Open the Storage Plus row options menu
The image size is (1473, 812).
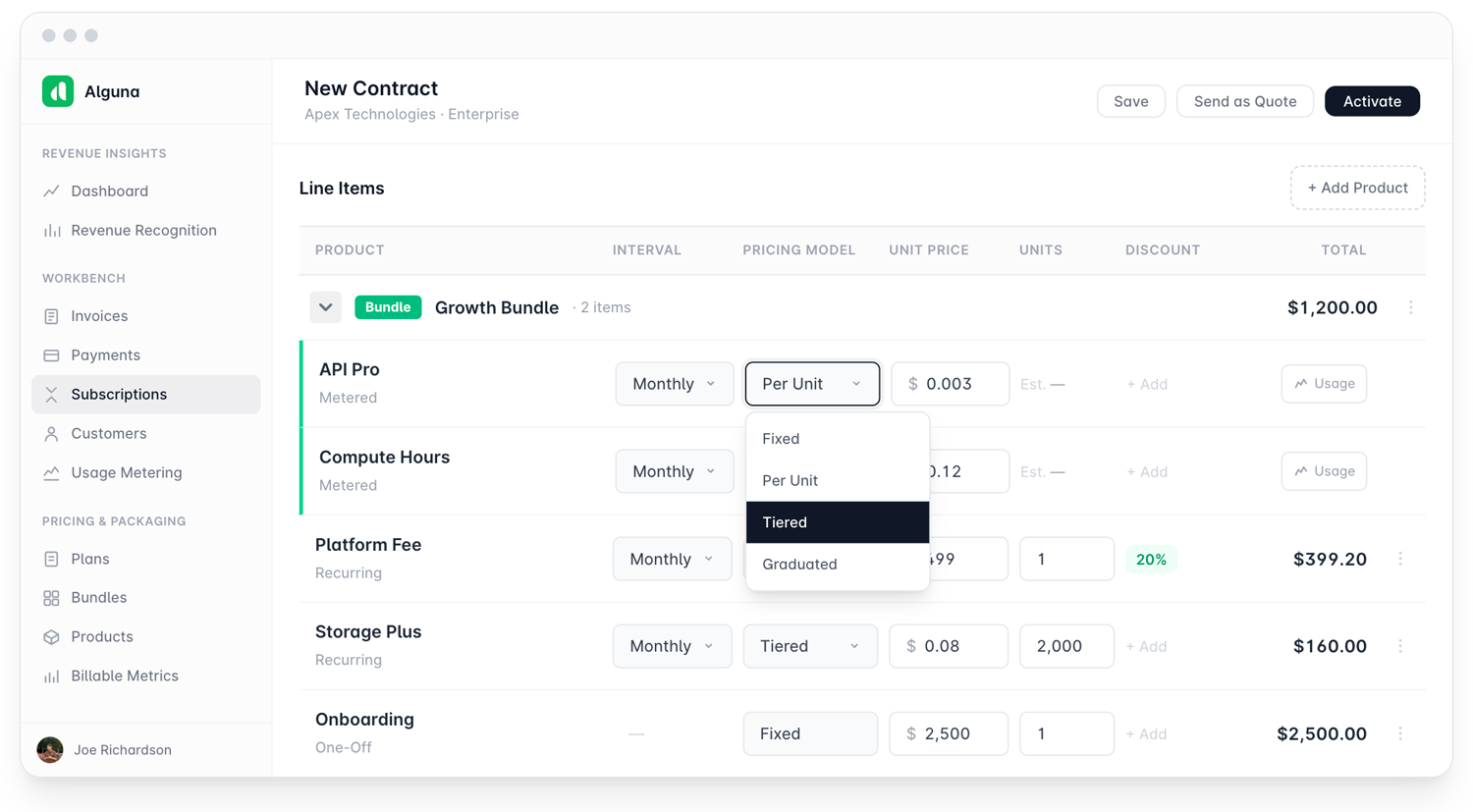pos(1400,646)
